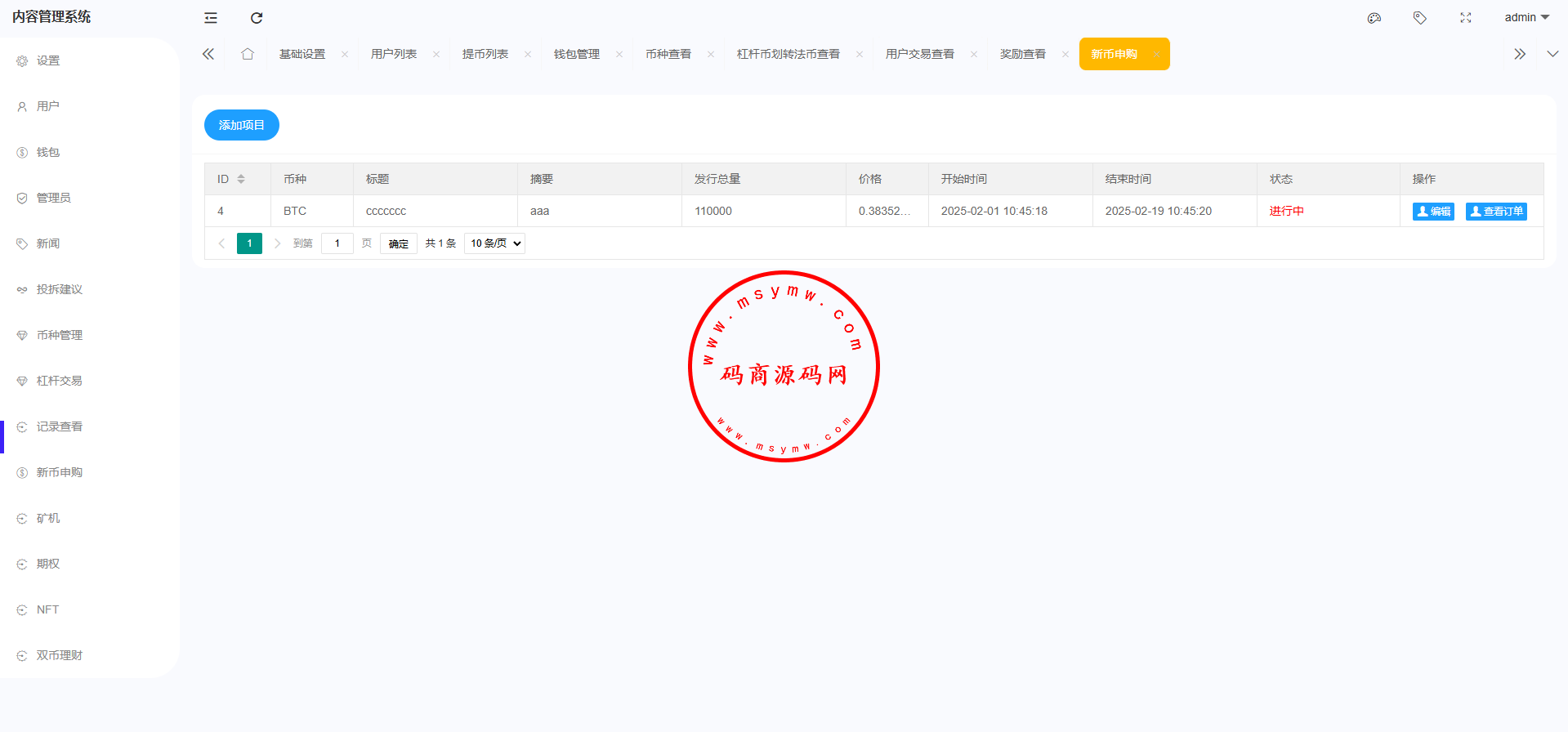Close the 提币列表 tab
This screenshot has width=1568, height=732.
click(528, 54)
